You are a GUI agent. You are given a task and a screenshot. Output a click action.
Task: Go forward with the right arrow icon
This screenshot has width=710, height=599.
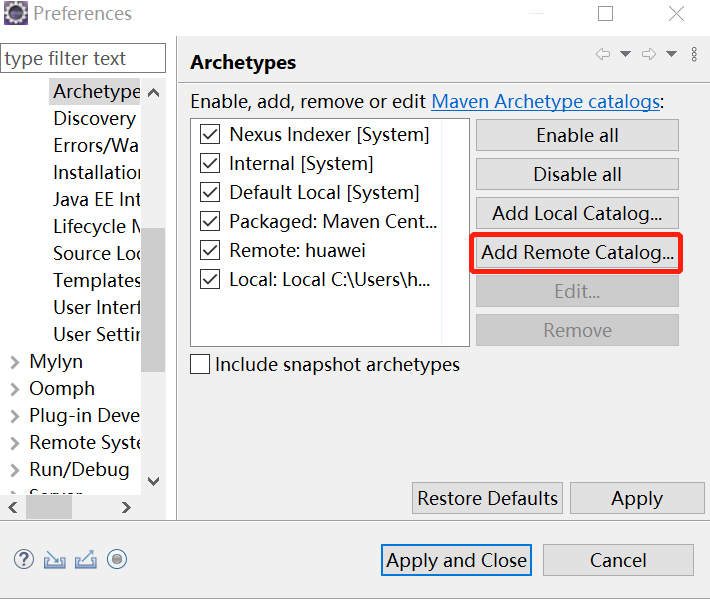[649, 54]
